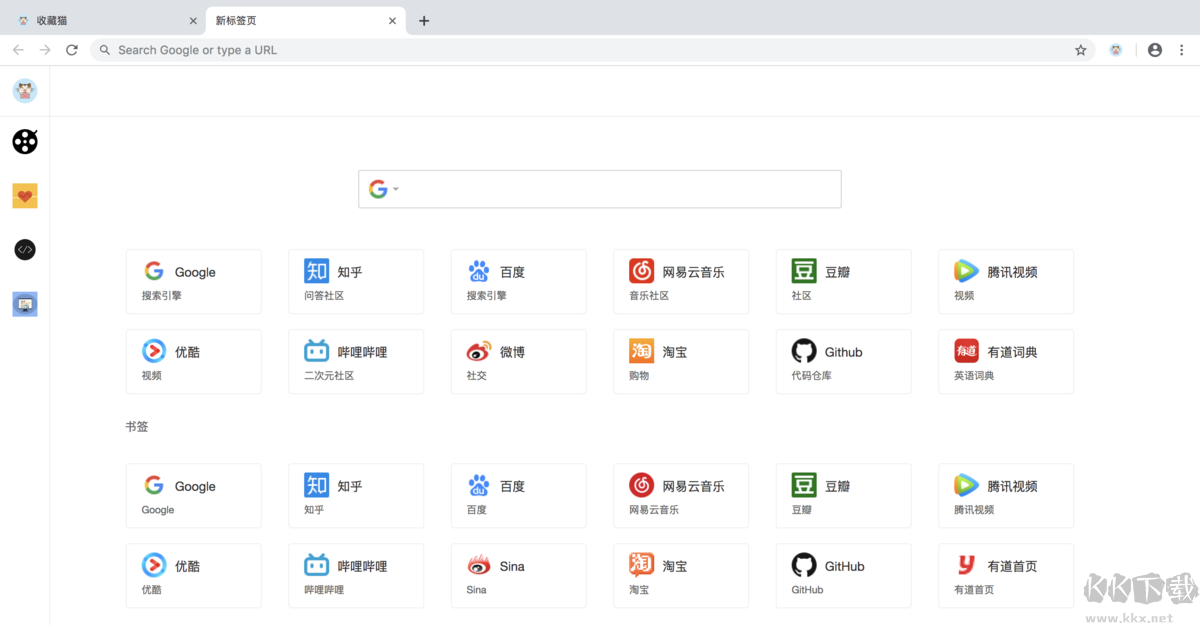Open the 网易云音乐 bookmark under 书签
The height and width of the screenshot is (625, 1200).
point(681,496)
